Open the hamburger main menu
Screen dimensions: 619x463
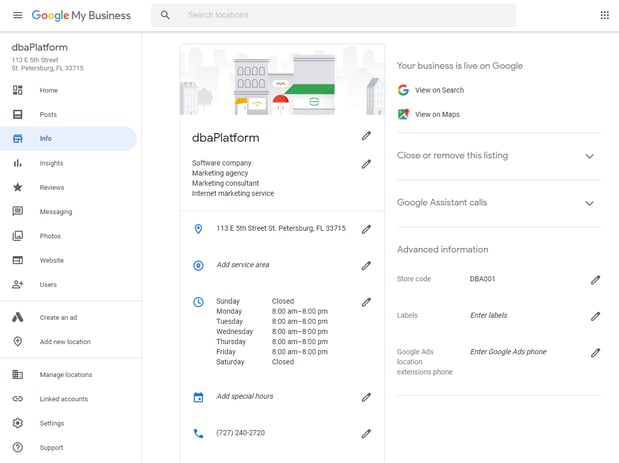tap(17, 15)
